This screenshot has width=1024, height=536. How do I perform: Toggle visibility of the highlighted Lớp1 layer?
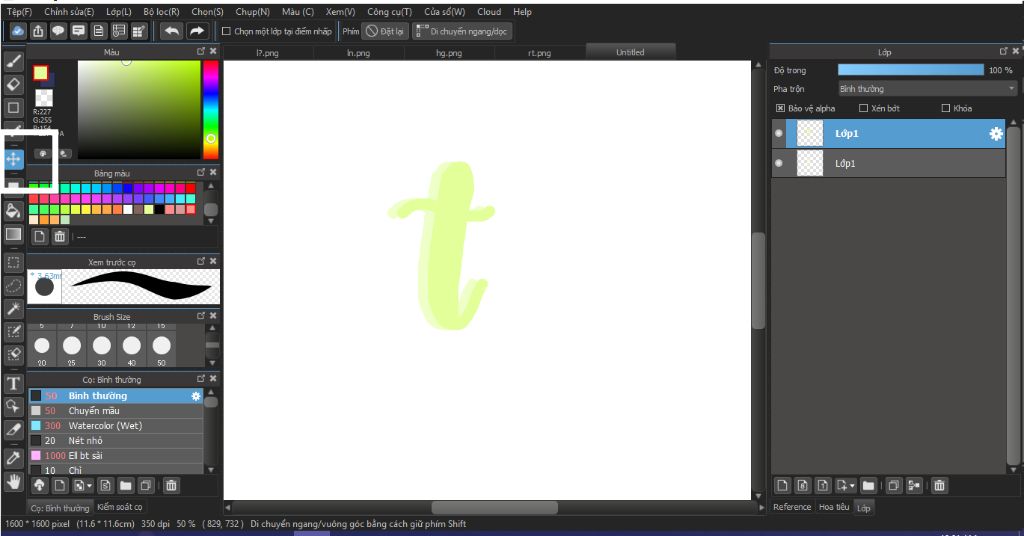tap(778, 133)
